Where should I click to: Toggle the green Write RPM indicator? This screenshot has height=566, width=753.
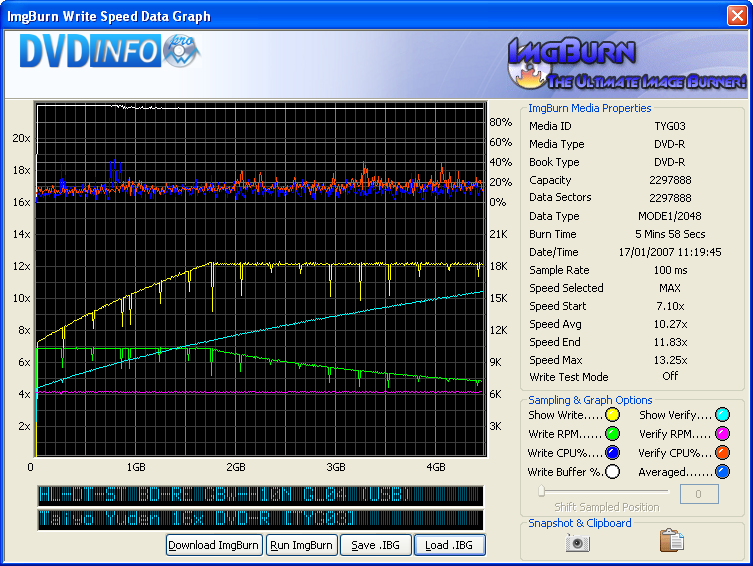(612, 434)
